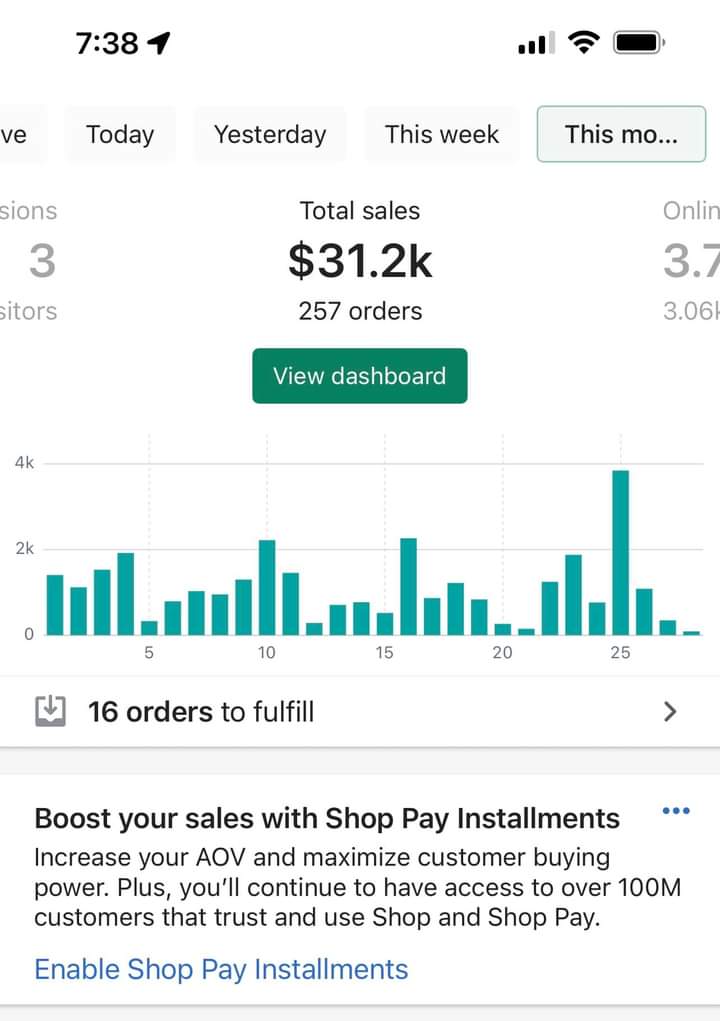Tap the tallest bar on day 25
The height and width of the screenshot is (1021, 720).
click(x=621, y=552)
